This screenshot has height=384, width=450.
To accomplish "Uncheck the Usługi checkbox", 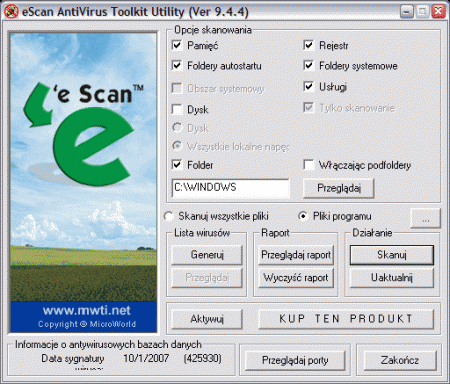I will point(308,87).
